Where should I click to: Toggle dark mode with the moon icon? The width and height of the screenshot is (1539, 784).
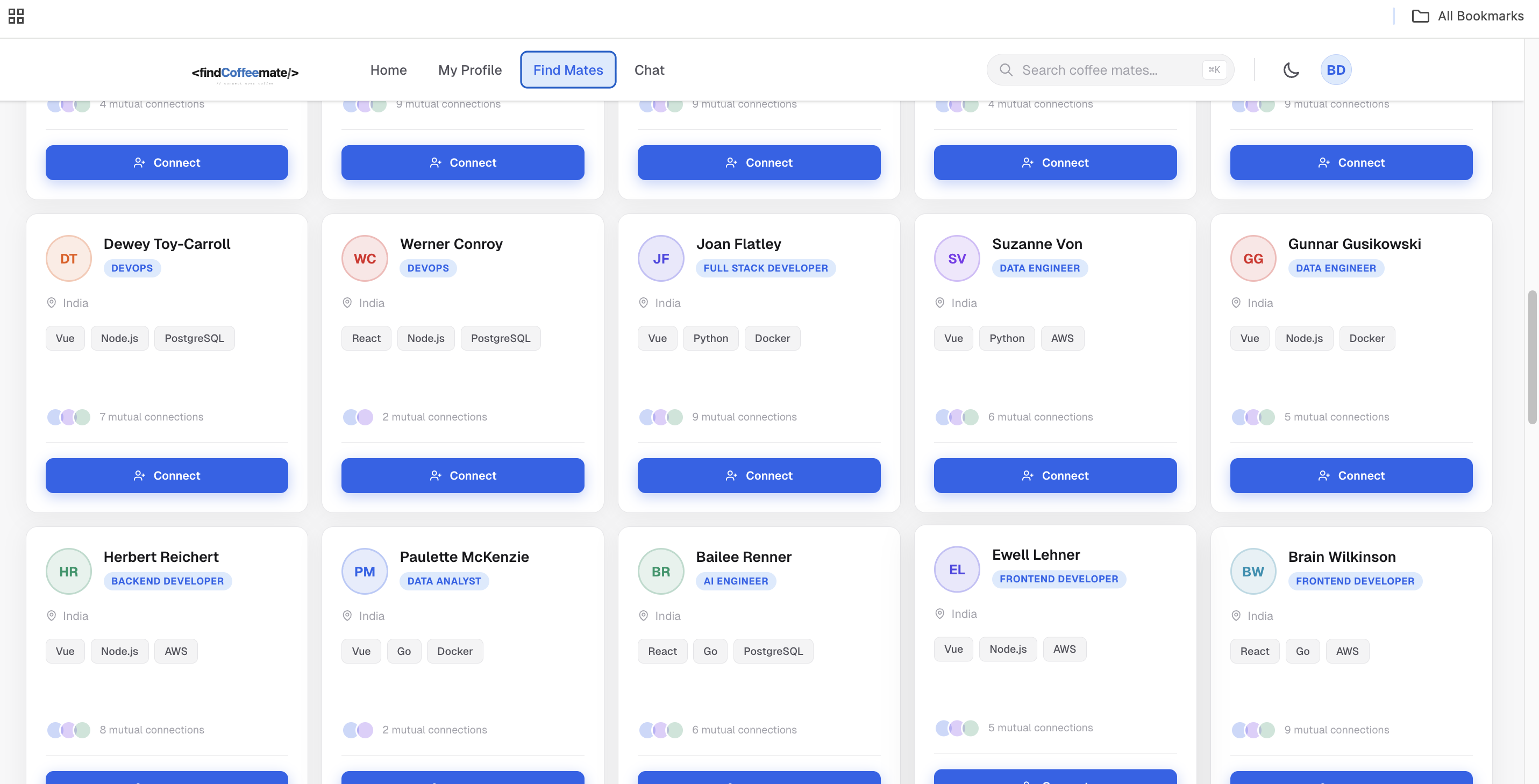point(1291,70)
